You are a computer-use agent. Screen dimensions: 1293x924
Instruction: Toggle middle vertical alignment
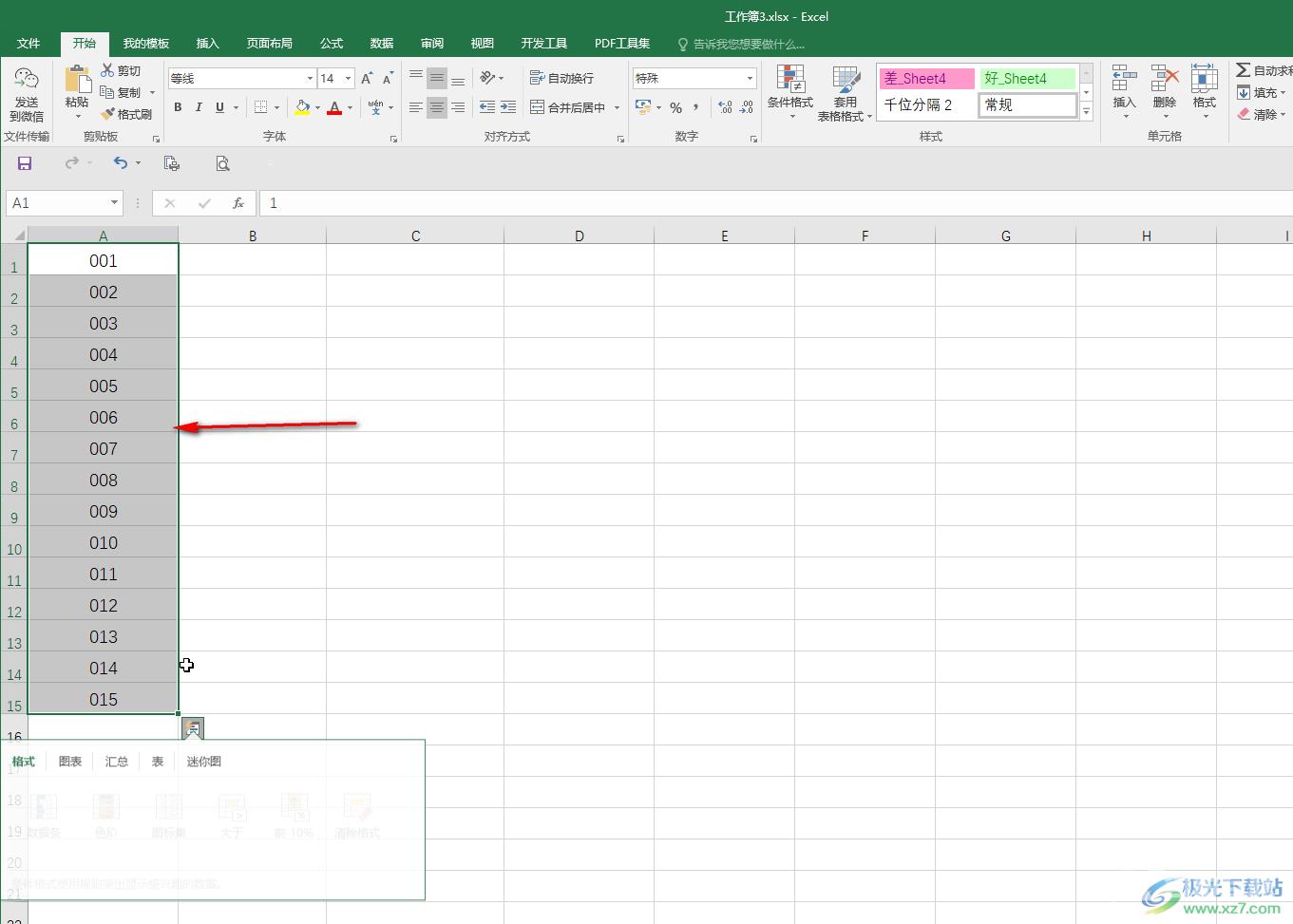point(437,78)
